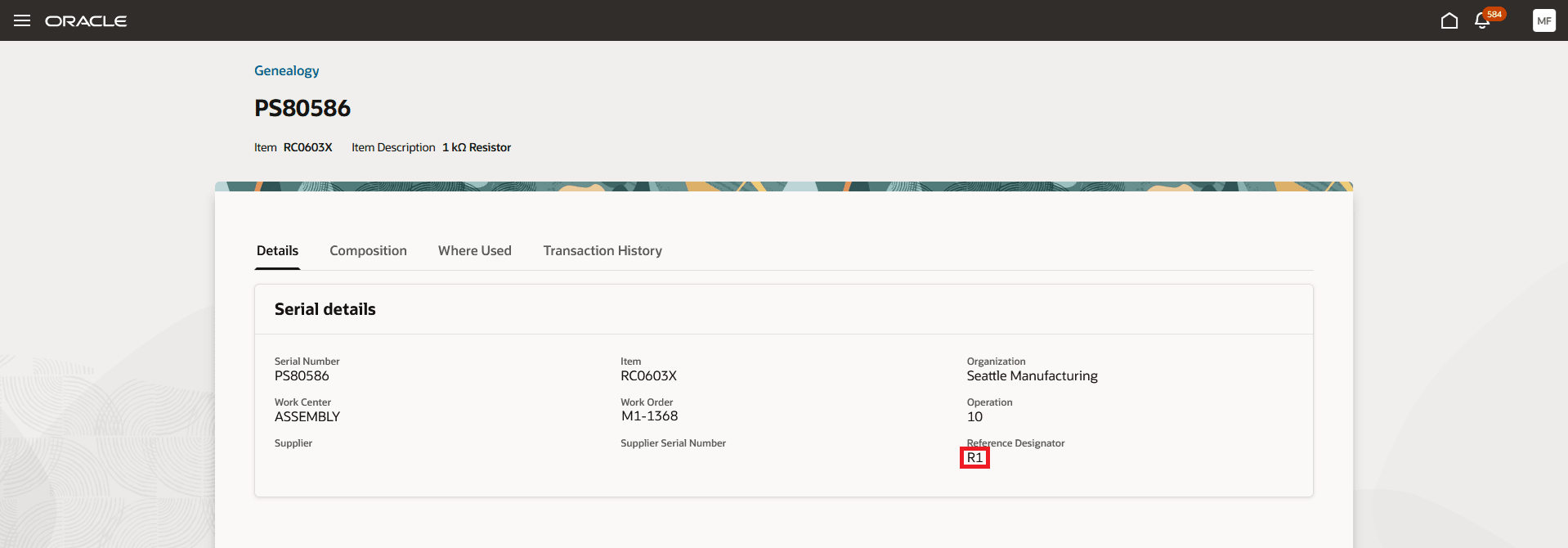Open the hamburger navigation menu

pyautogui.click(x=22, y=20)
